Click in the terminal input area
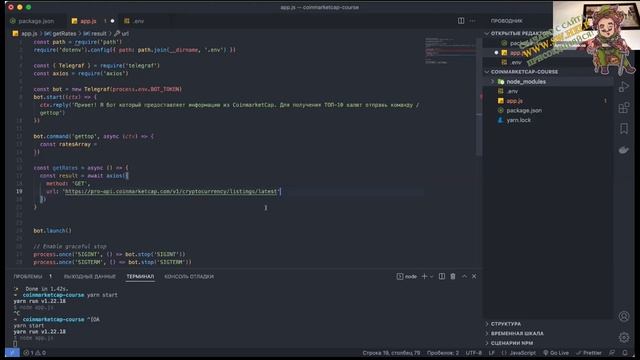 16,344
